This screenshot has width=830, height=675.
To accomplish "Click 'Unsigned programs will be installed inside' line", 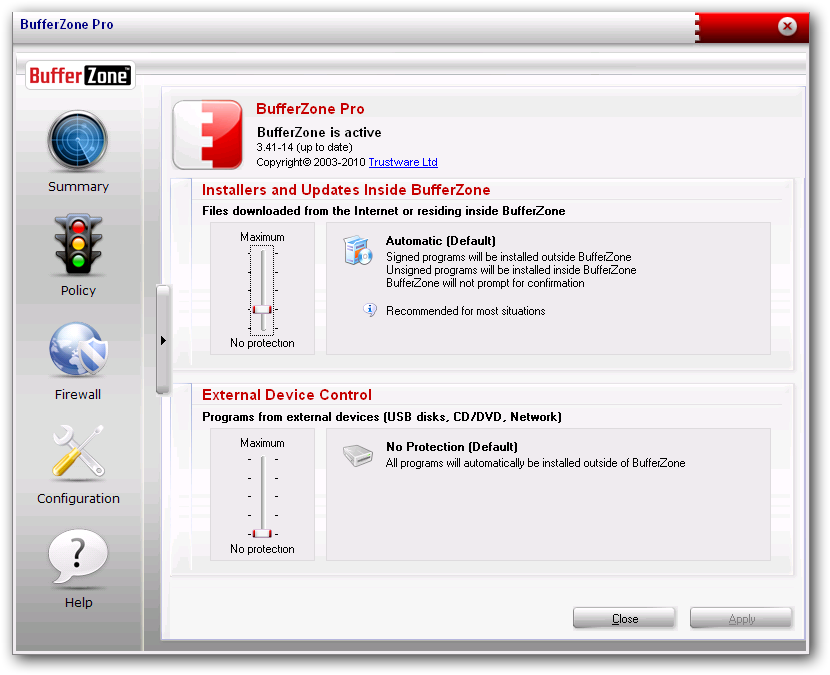I will click(511, 270).
